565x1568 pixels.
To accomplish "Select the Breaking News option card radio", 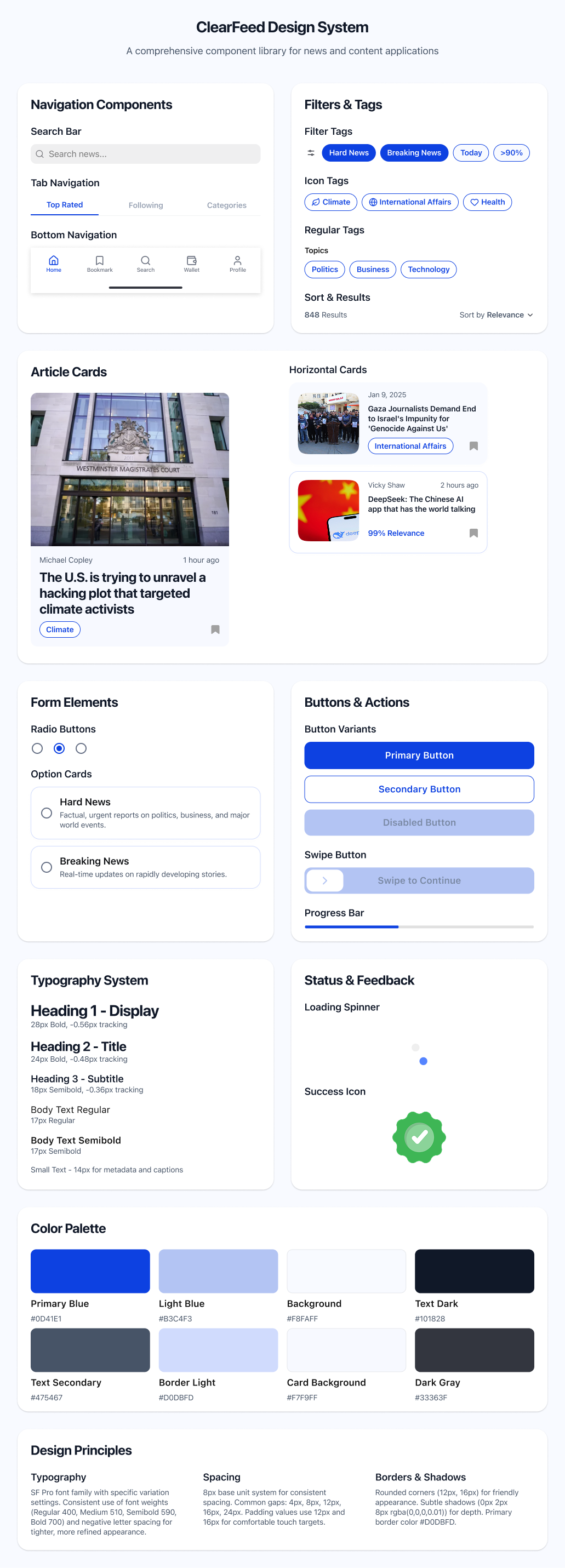I will (46, 867).
